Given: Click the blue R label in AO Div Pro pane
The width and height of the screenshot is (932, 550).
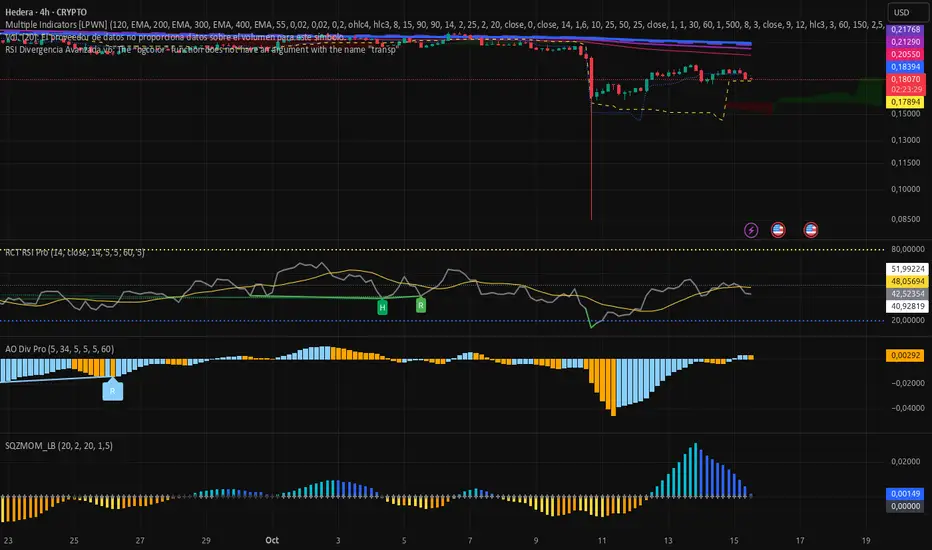Looking at the screenshot, I should point(113,392).
